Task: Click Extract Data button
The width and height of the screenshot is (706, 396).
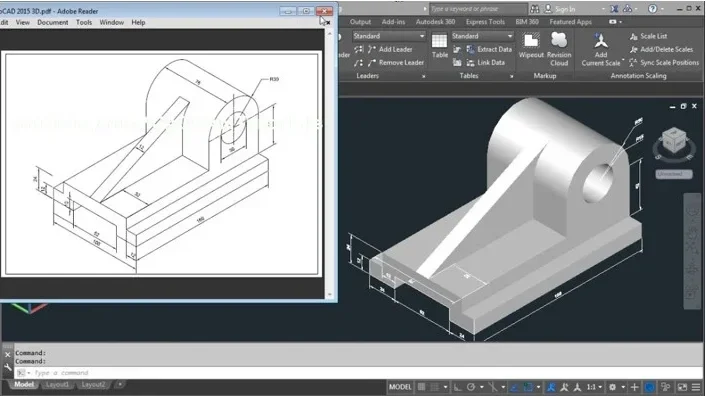Action: click(489, 49)
